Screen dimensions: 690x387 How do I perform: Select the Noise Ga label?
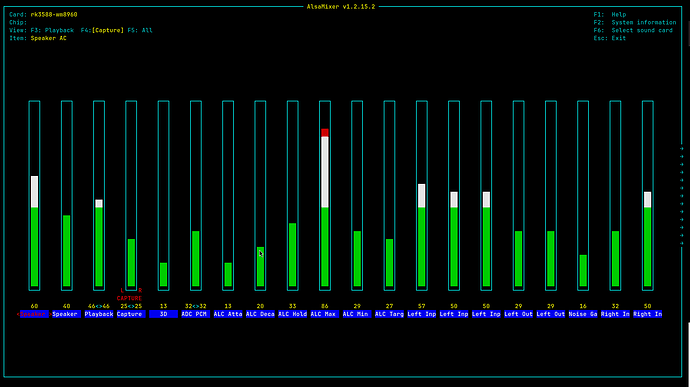[583, 314]
